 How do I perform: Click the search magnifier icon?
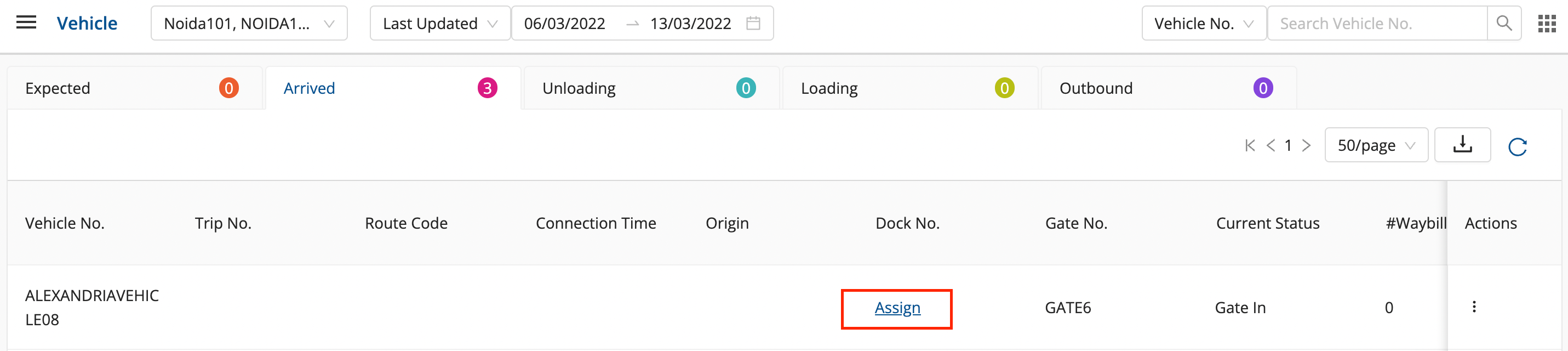[x=1504, y=23]
